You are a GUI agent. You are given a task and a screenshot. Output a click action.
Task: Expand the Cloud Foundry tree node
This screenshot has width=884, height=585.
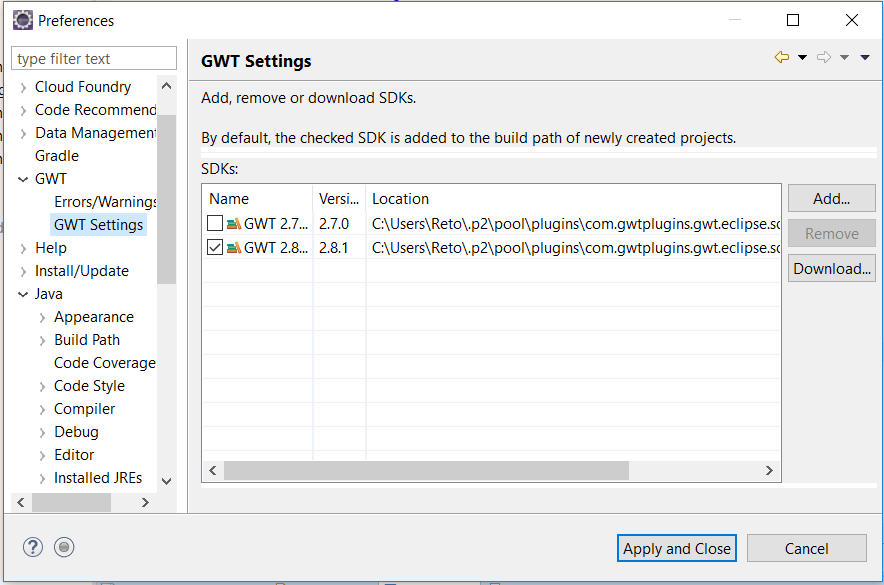pyautogui.click(x=23, y=87)
